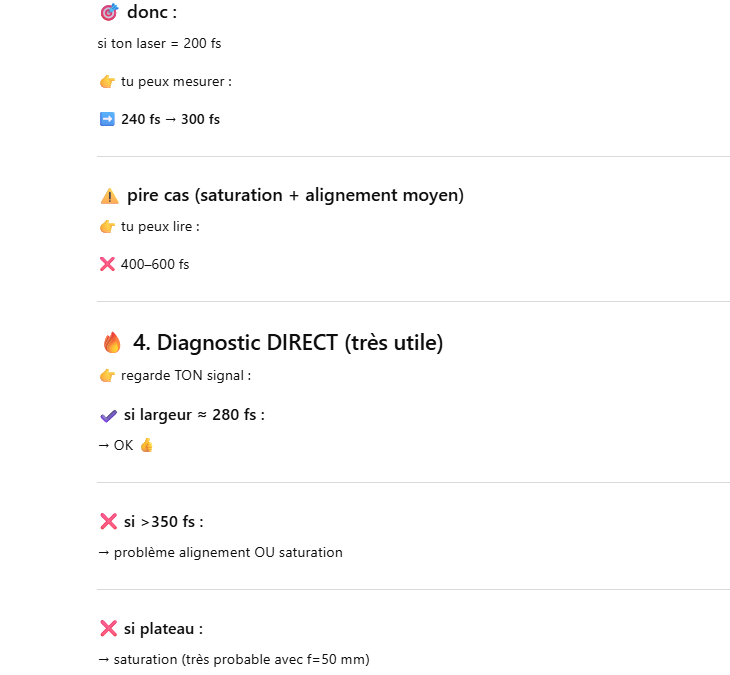Click the red cross before "si plateau"
The image size is (730, 675).
[x=109, y=629]
